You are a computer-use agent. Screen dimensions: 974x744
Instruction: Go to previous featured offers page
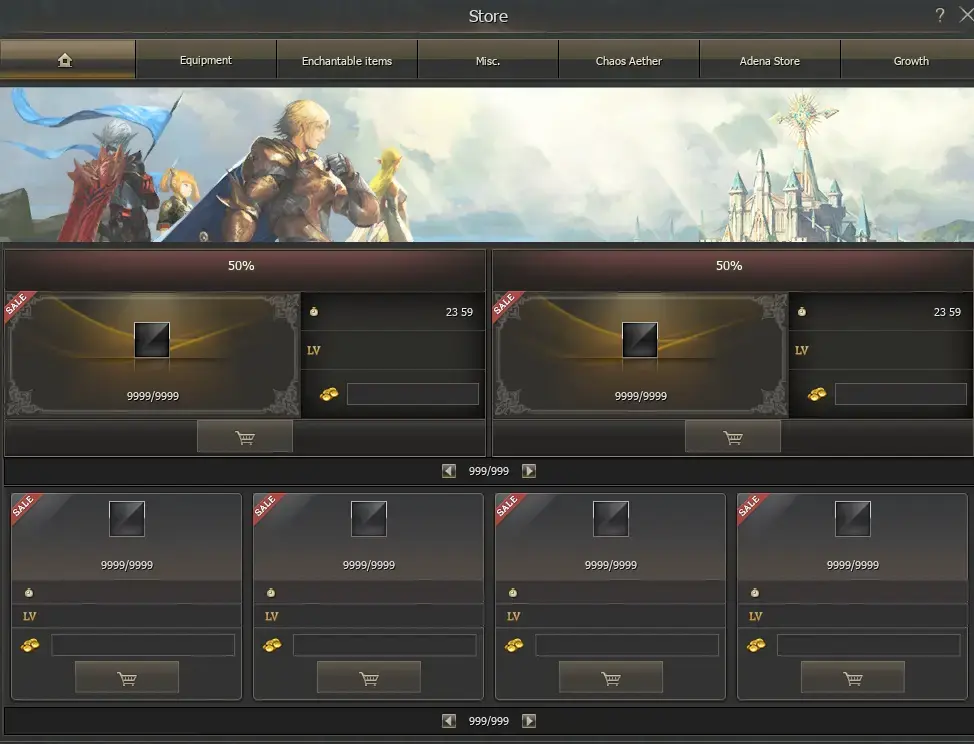449,471
